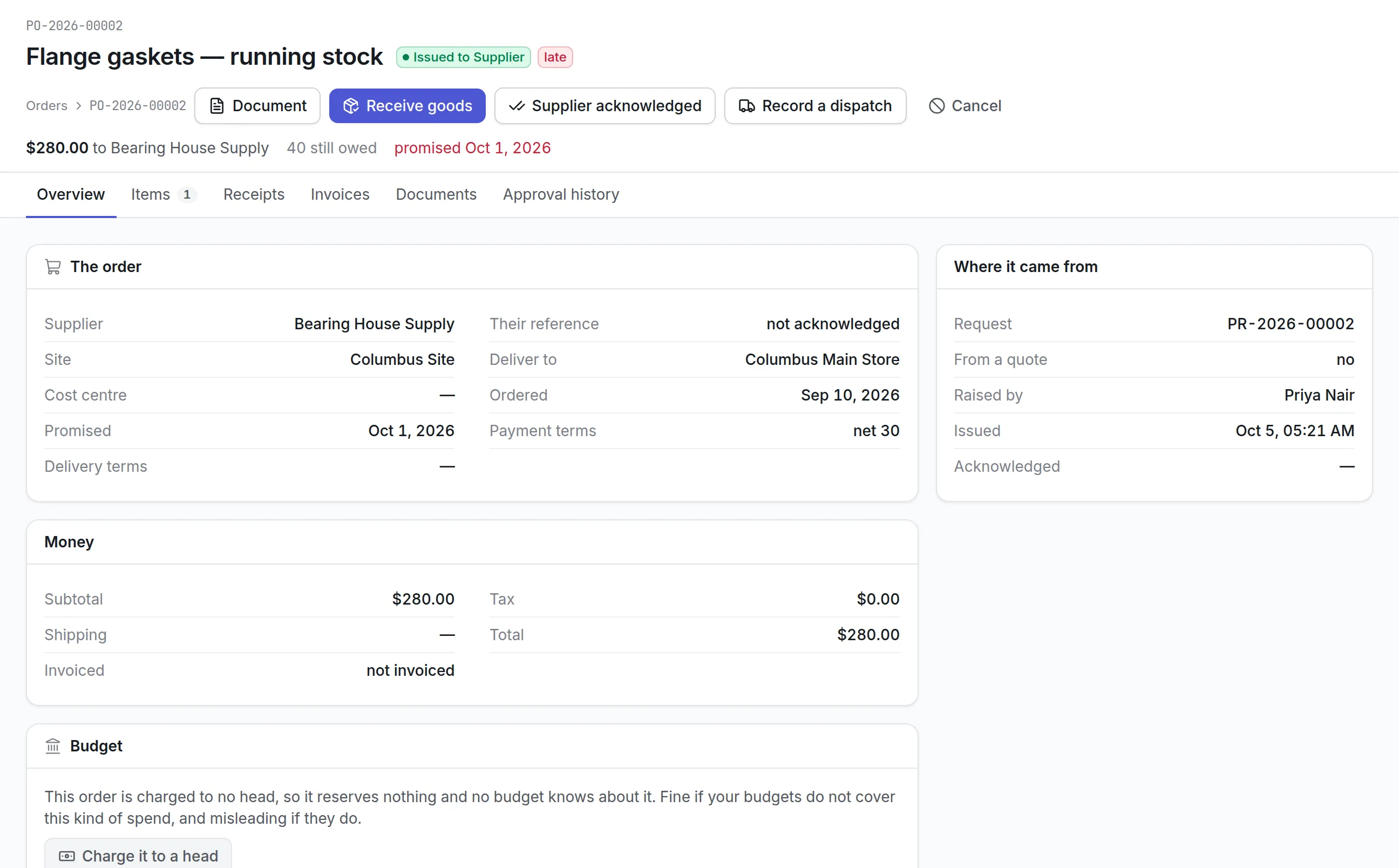Click the shopping cart icon beside The order
Viewport: 1399px width, 868px height.
(x=53, y=267)
